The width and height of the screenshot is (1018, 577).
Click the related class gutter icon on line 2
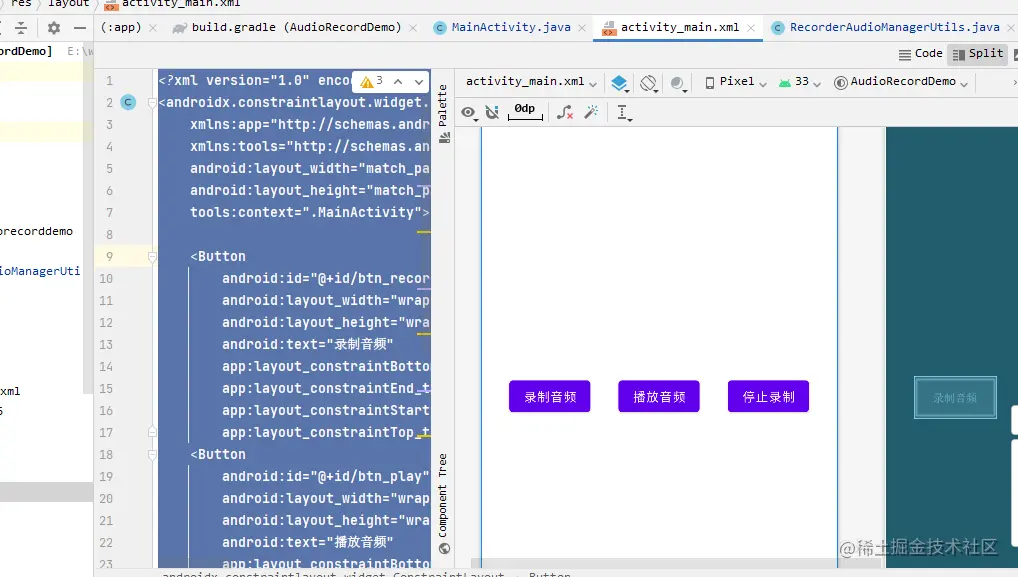129,103
